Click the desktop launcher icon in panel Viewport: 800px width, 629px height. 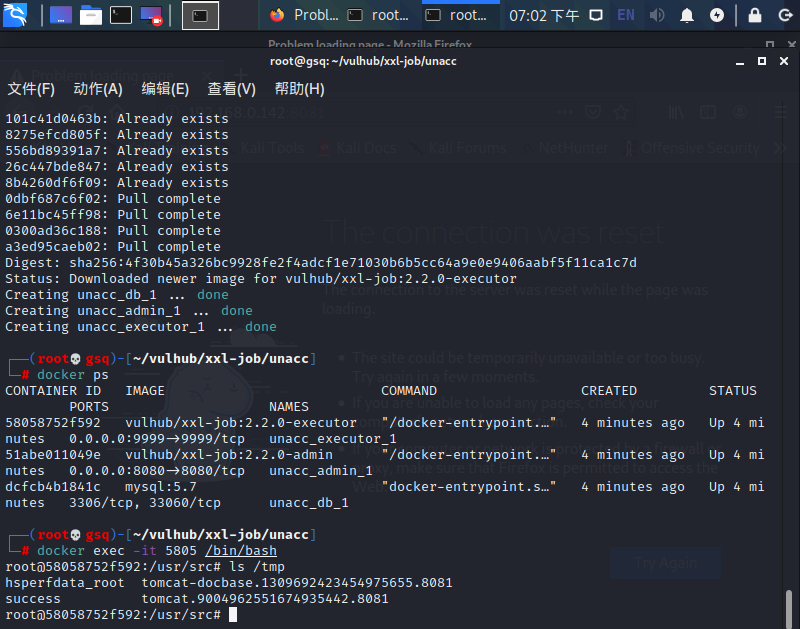tap(61, 15)
